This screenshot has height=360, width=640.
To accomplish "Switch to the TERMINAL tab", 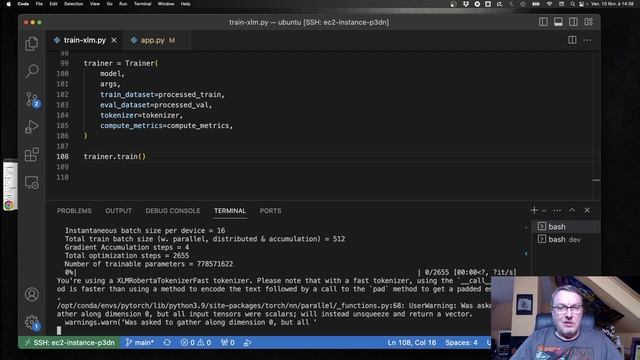I will coord(230,211).
